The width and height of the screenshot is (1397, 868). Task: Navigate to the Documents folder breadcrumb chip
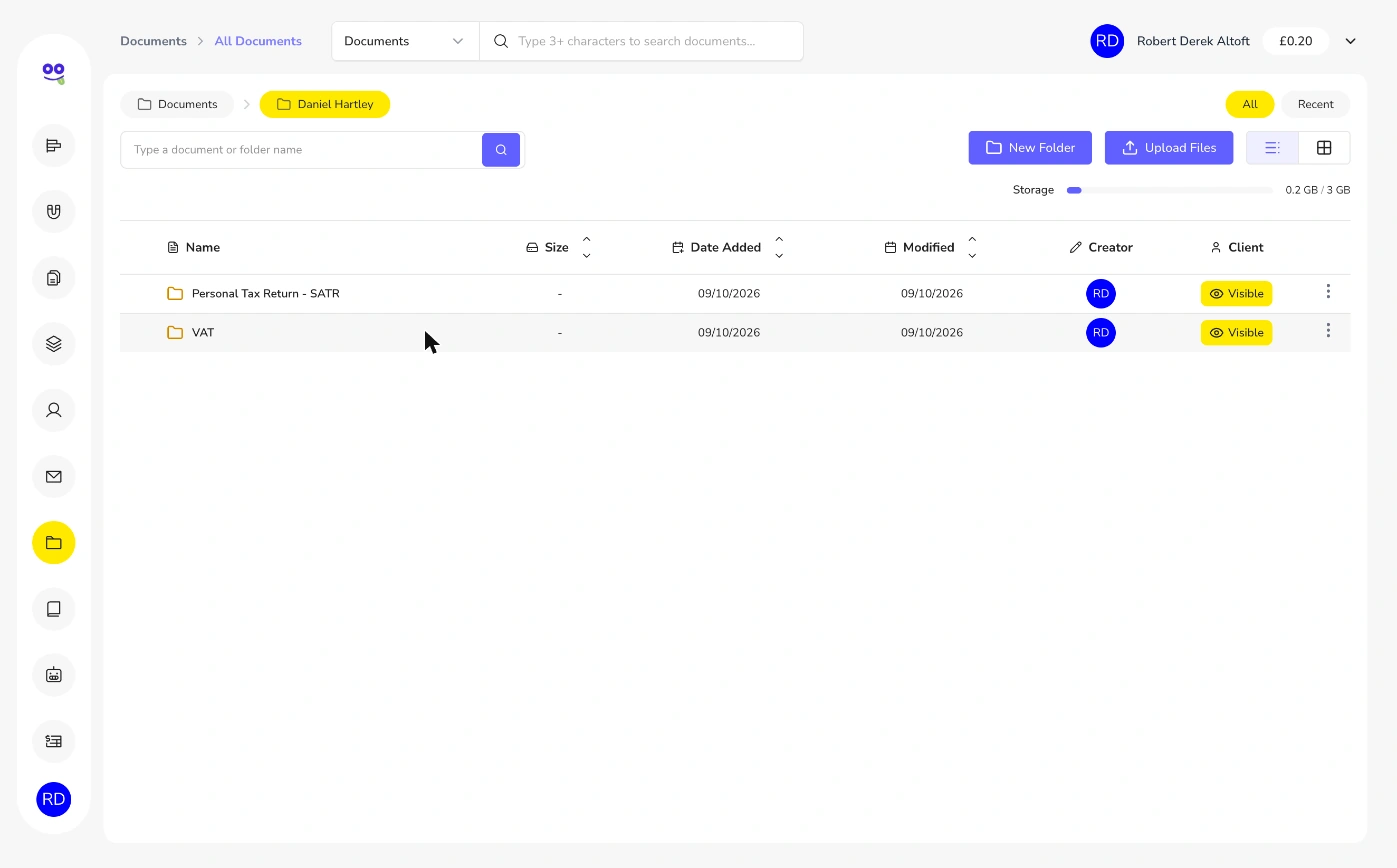coord(177,104)
